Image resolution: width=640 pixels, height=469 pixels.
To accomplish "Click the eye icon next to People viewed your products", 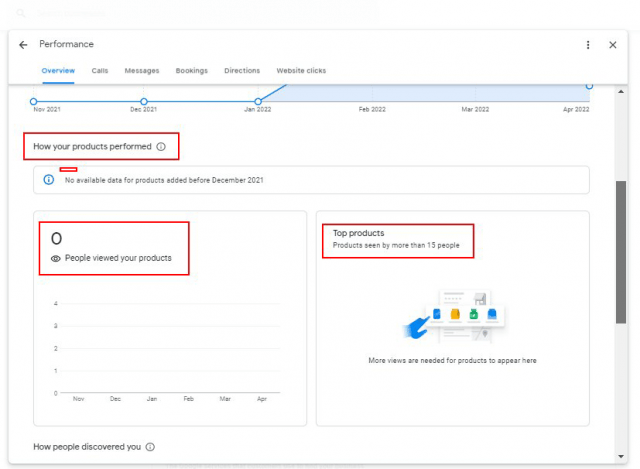I will pyautogui.click(x=56, y=258).
